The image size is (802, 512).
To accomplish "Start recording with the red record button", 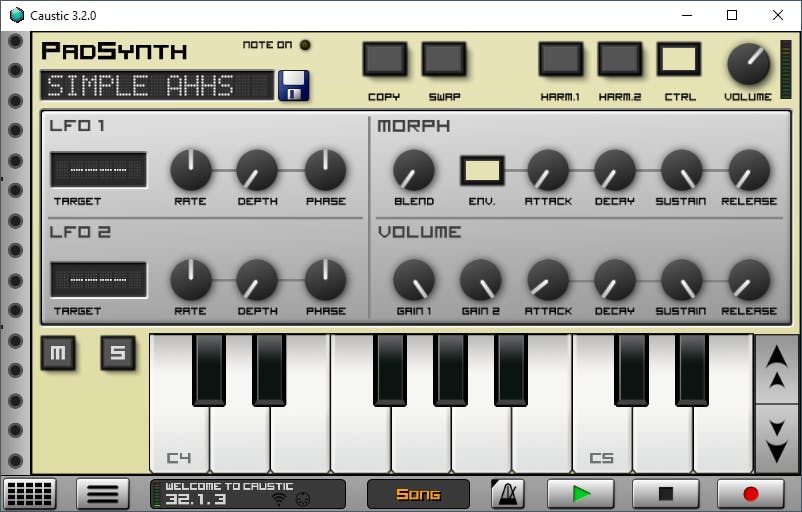I will (x=750, y=494).
